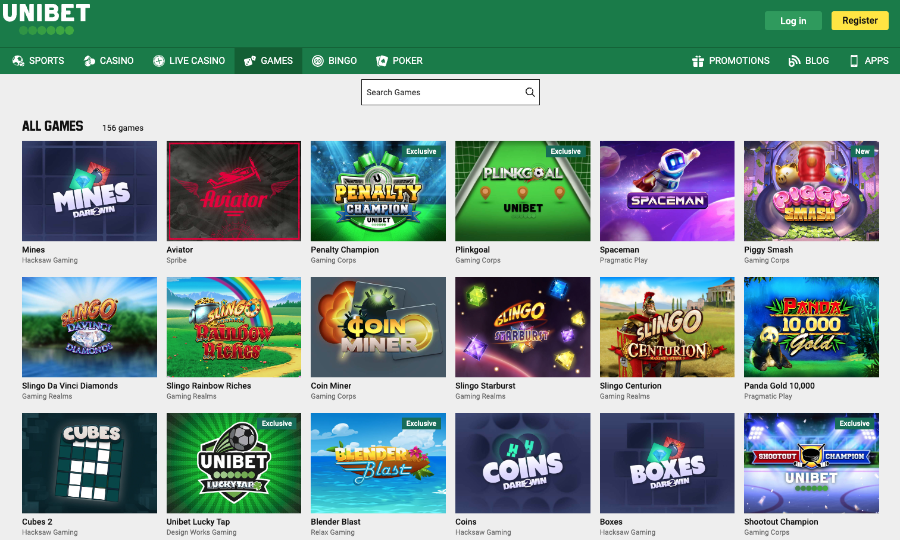Click the Bingo ball icon
900x540 pixels.
tap(317, 61)
